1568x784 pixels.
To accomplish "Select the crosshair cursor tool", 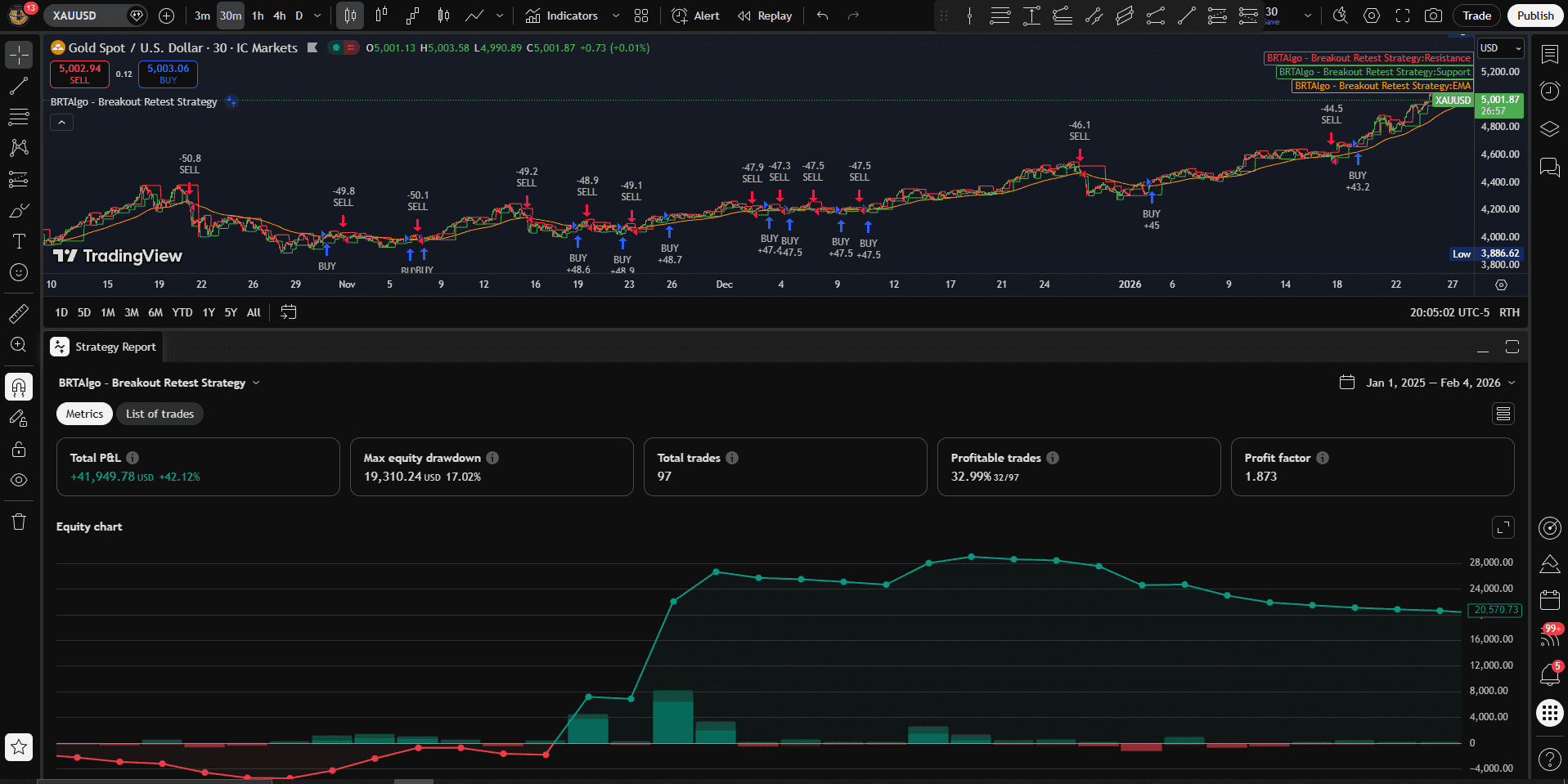I will pos(19,55).
